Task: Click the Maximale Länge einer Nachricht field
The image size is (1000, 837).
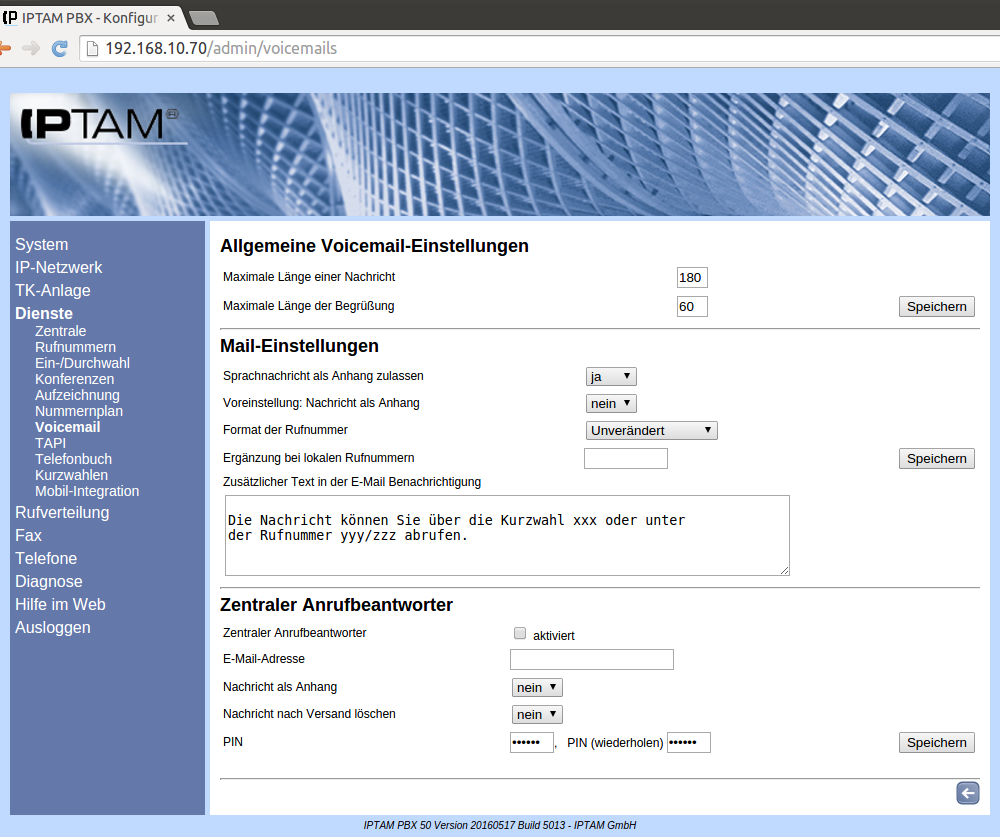Action: coord(691,277)
